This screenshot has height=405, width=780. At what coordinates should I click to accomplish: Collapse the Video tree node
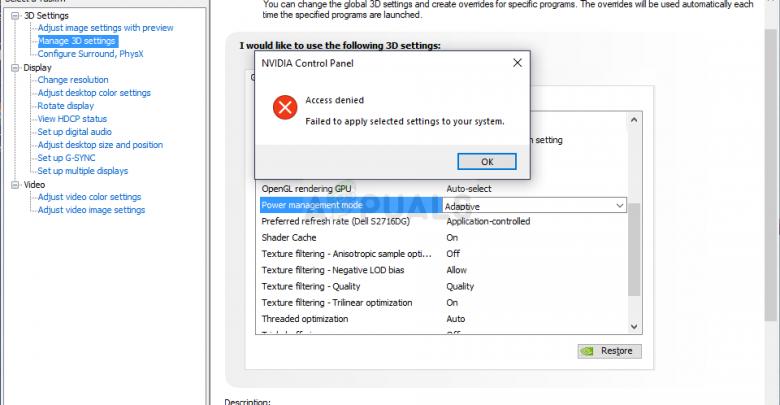pyautogui.click(x=14, y=184)
